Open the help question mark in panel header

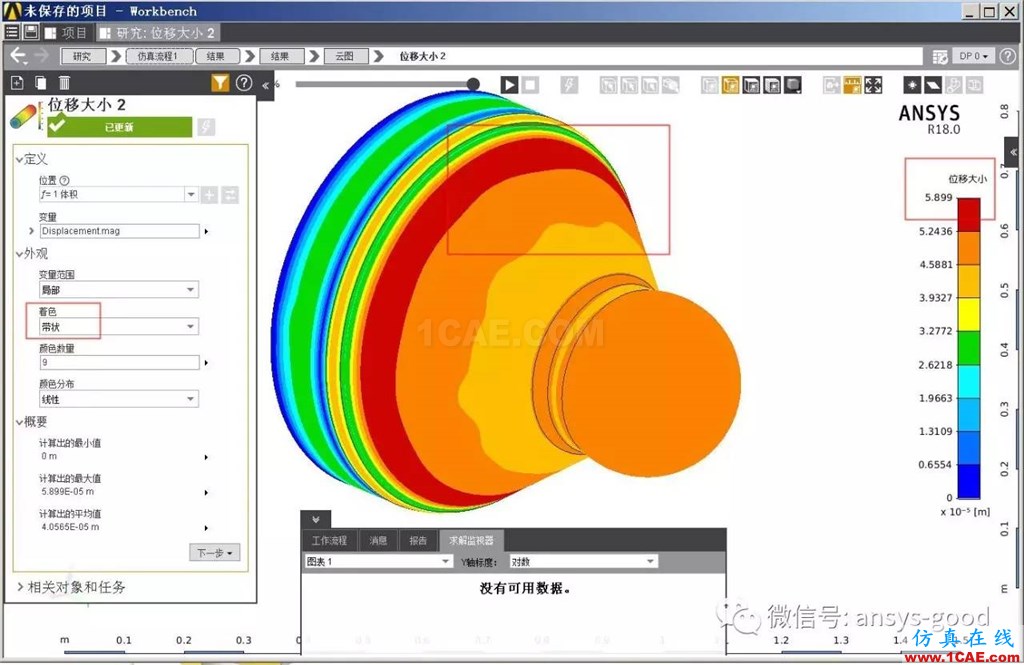coord(244,83)
